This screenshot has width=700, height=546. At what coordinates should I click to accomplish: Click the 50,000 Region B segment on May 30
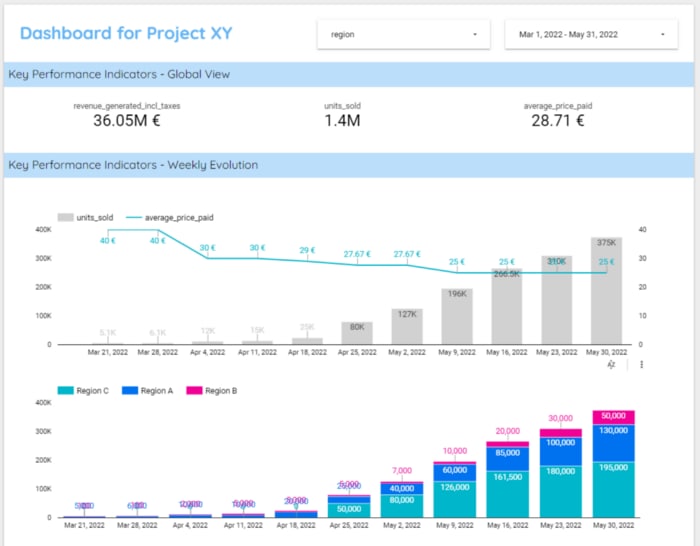613,417
